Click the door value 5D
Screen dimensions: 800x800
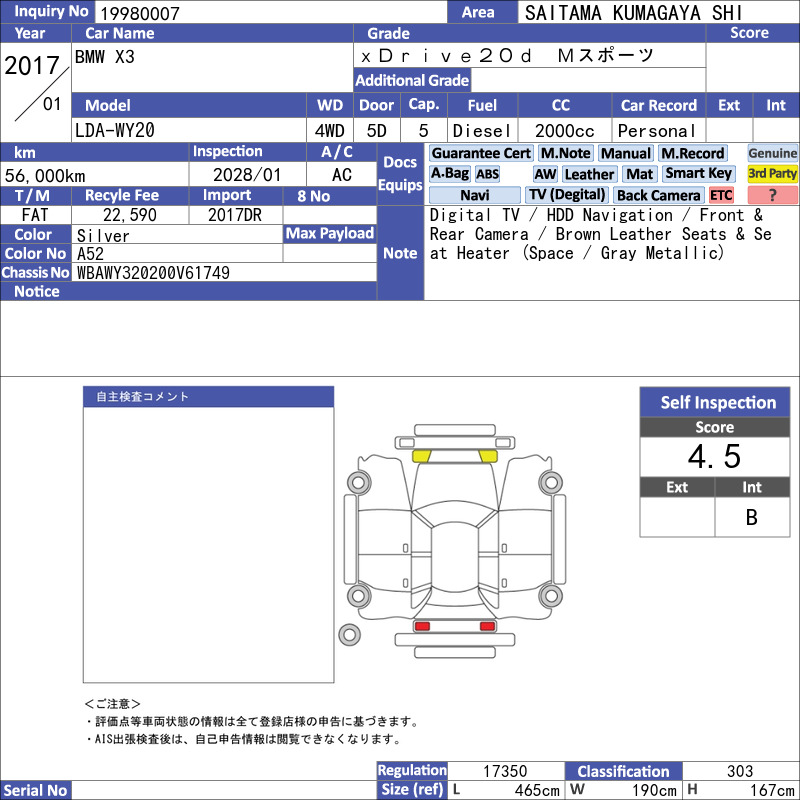(x=377, y=131)
